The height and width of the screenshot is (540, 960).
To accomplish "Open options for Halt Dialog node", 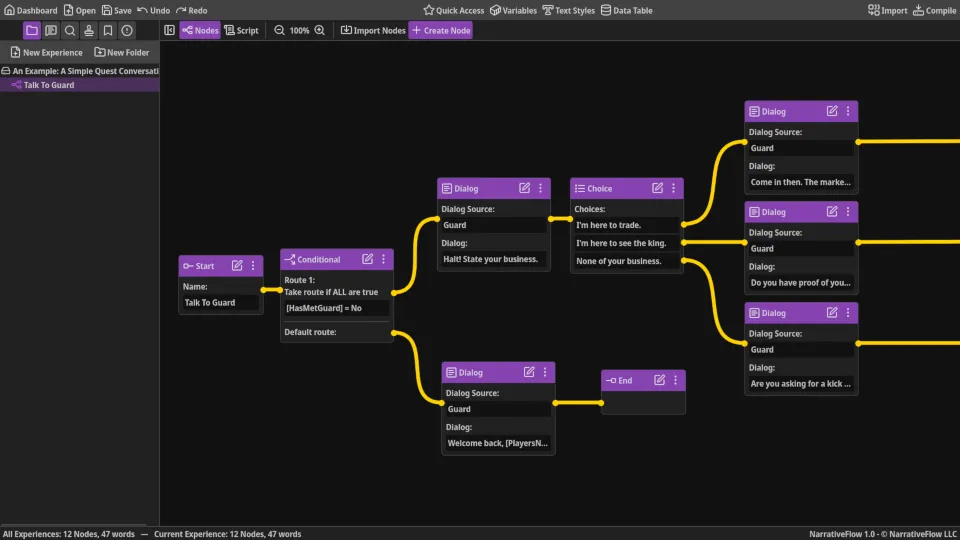I will click(x=541, y=188).
